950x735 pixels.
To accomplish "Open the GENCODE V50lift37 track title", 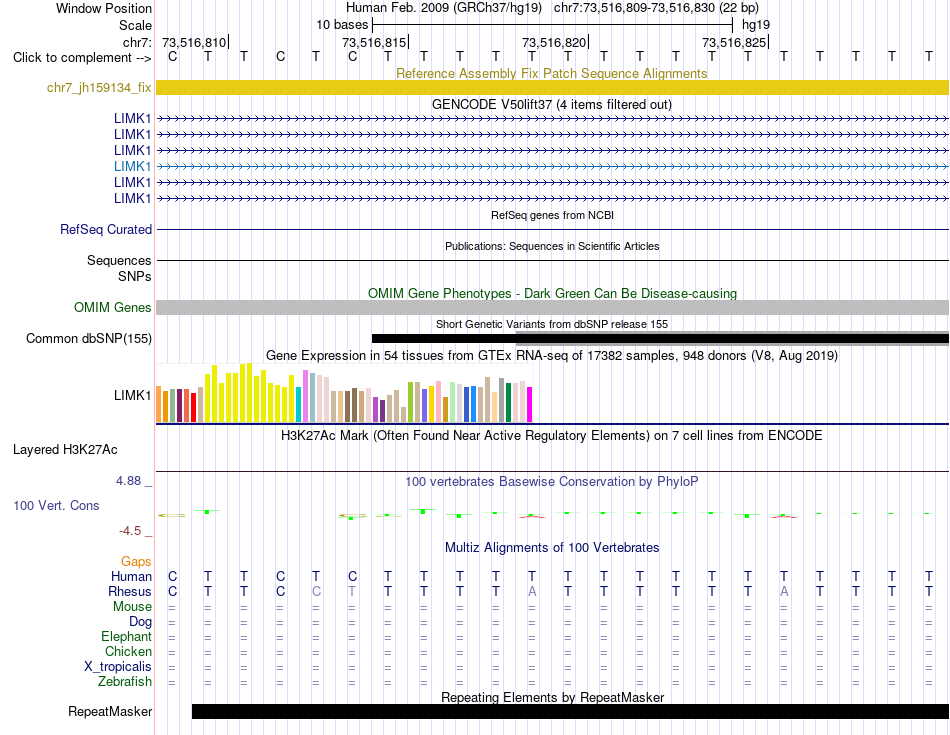I will click(551, 104).
